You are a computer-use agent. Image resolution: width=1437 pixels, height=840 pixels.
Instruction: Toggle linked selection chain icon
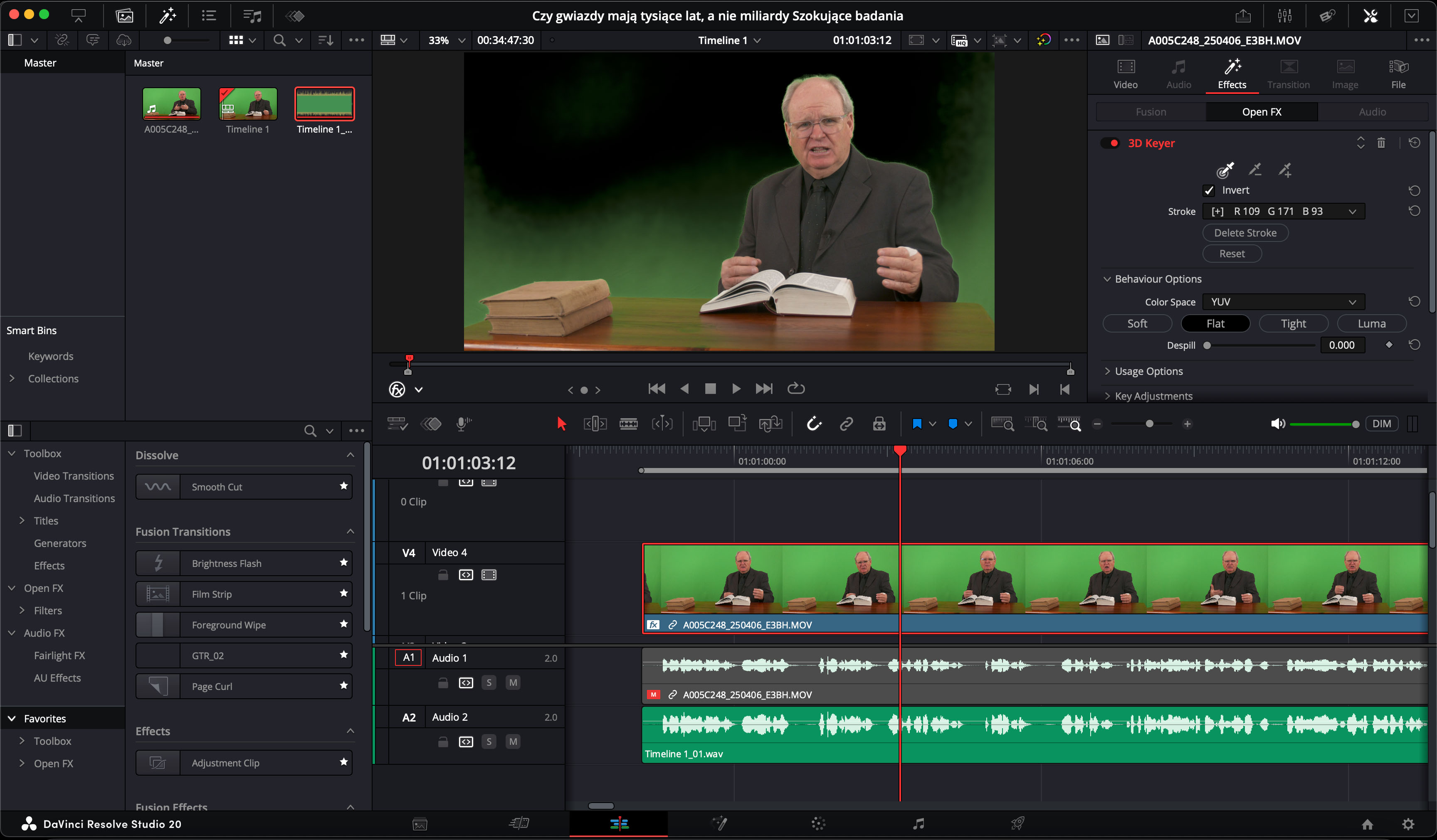coord(846,424)
